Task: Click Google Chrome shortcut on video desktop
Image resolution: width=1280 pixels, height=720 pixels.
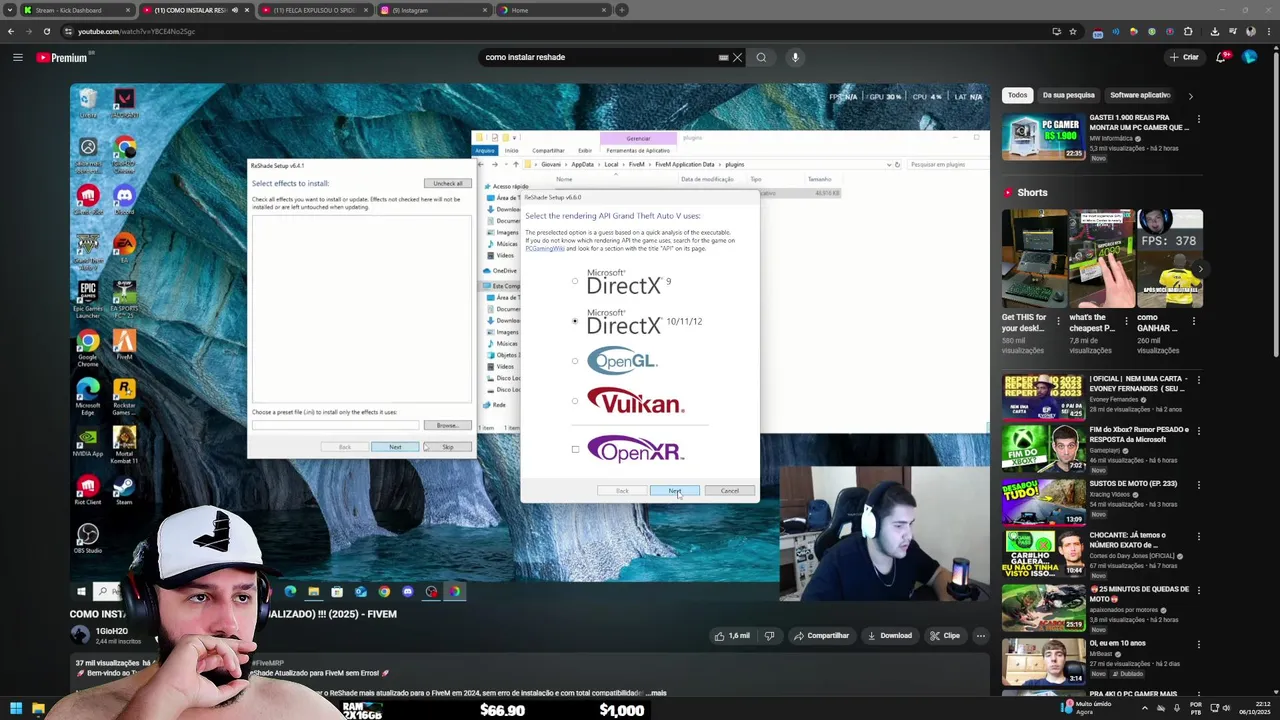Action: point(88,347)
